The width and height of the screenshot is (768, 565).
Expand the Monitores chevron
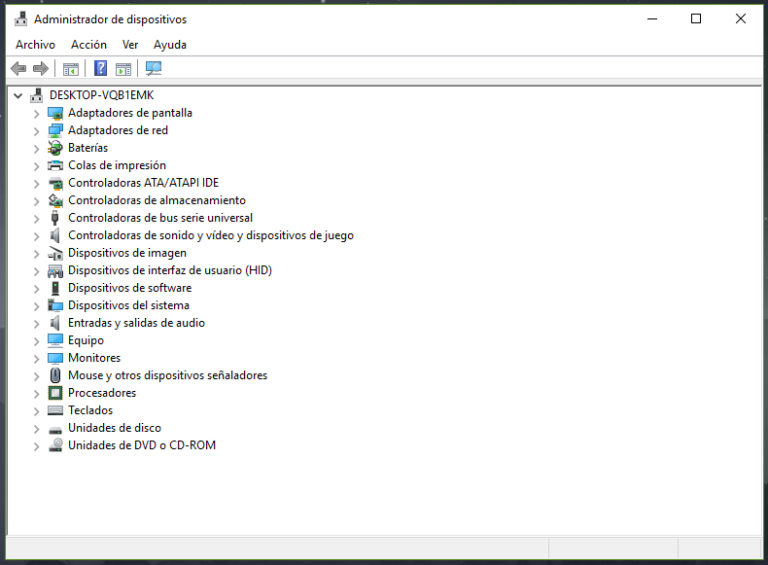point(36,359)
